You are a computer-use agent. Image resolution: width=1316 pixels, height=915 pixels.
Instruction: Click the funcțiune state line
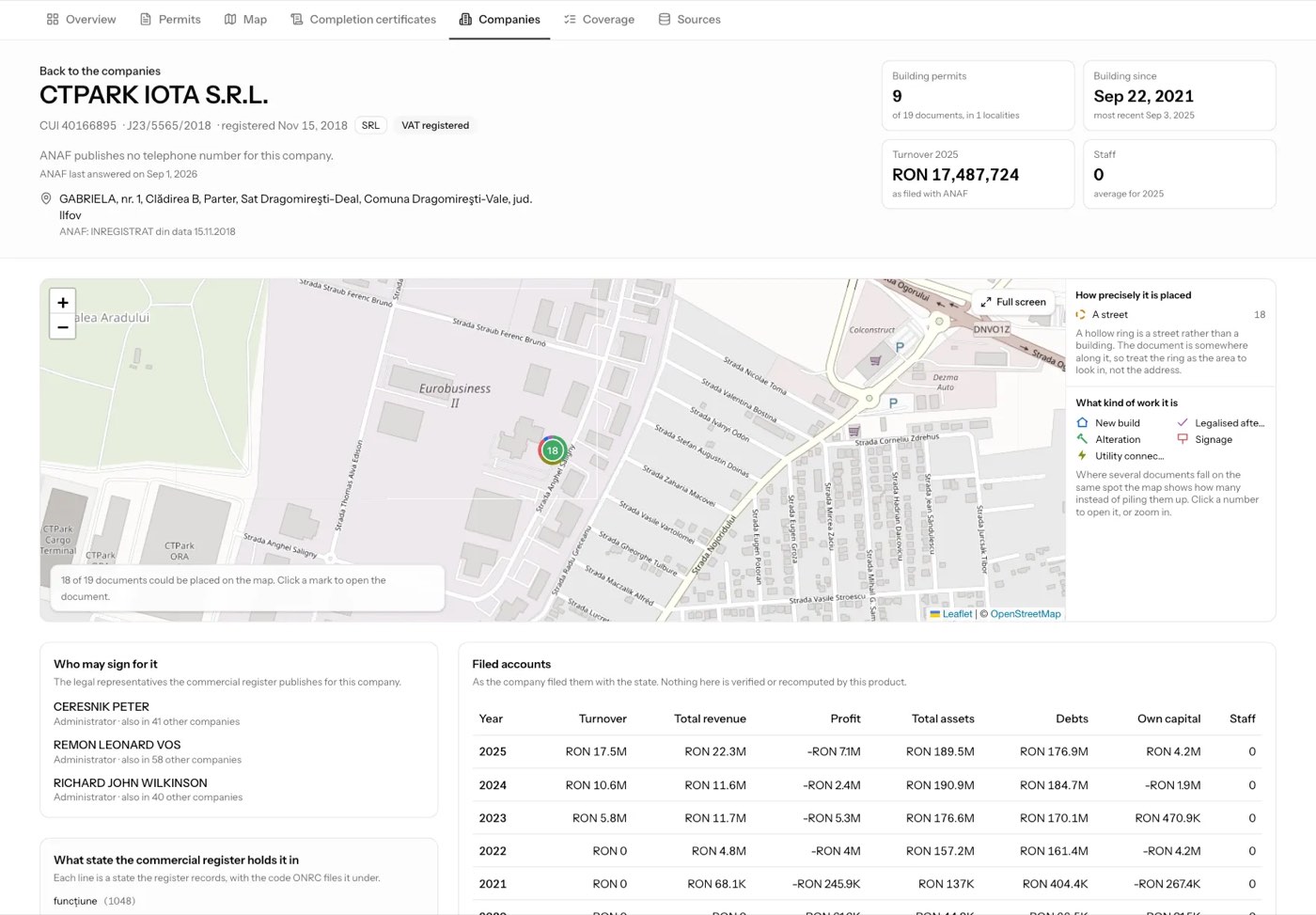94,901
